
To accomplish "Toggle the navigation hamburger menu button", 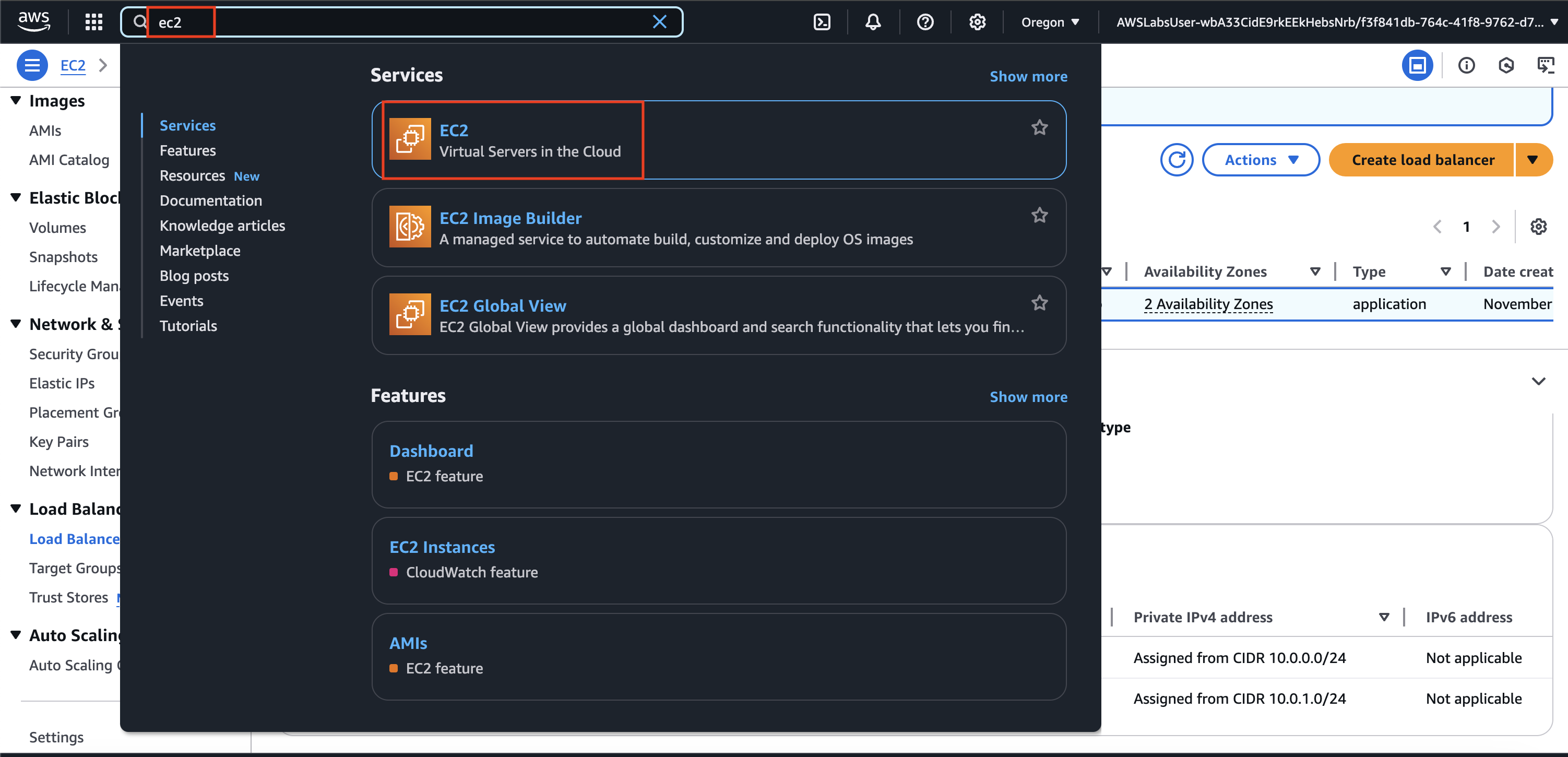I will [x=32, y=65].
